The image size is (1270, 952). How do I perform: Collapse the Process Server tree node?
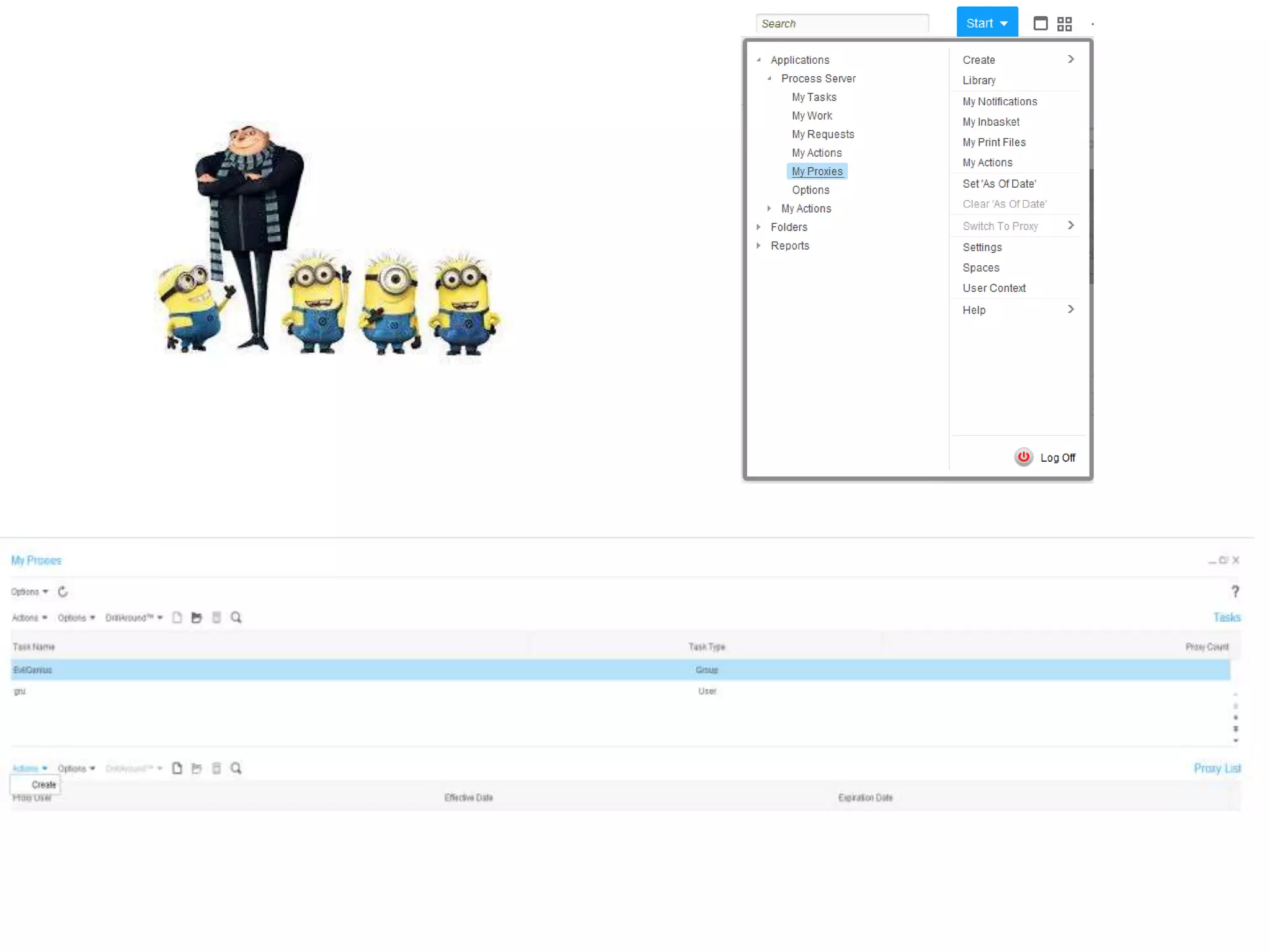769,78
